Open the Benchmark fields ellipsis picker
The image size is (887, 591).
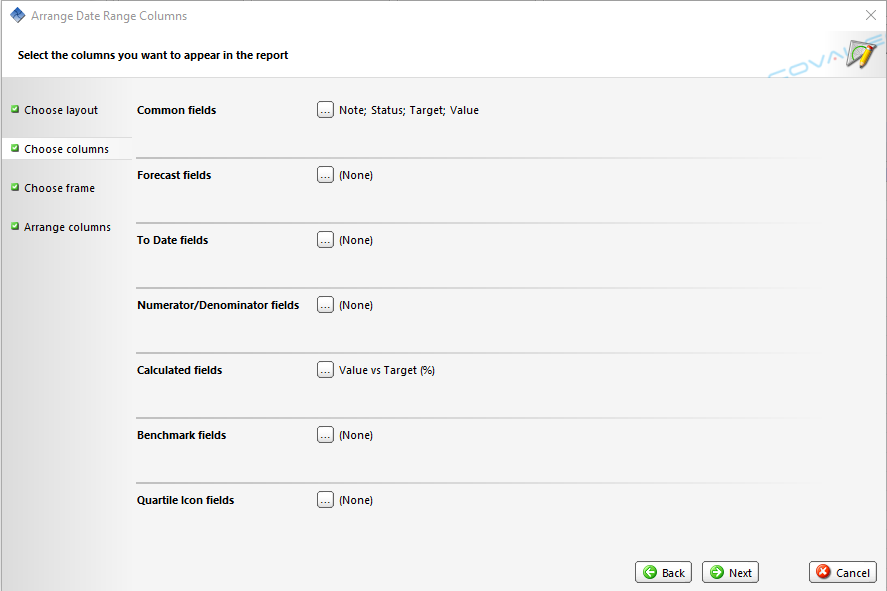(325, 435)
